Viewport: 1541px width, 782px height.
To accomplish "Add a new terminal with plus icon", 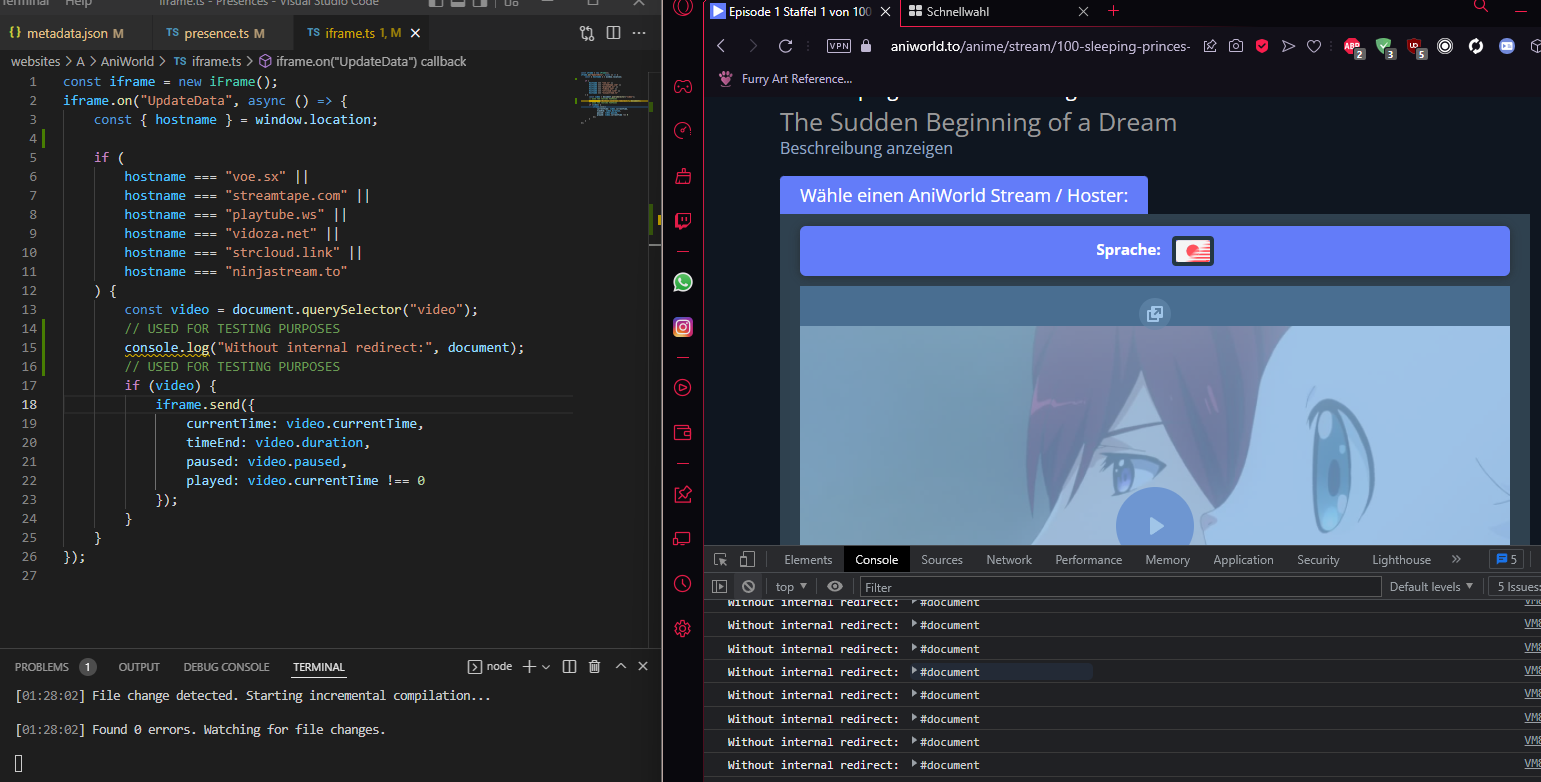I will [529, 666].
